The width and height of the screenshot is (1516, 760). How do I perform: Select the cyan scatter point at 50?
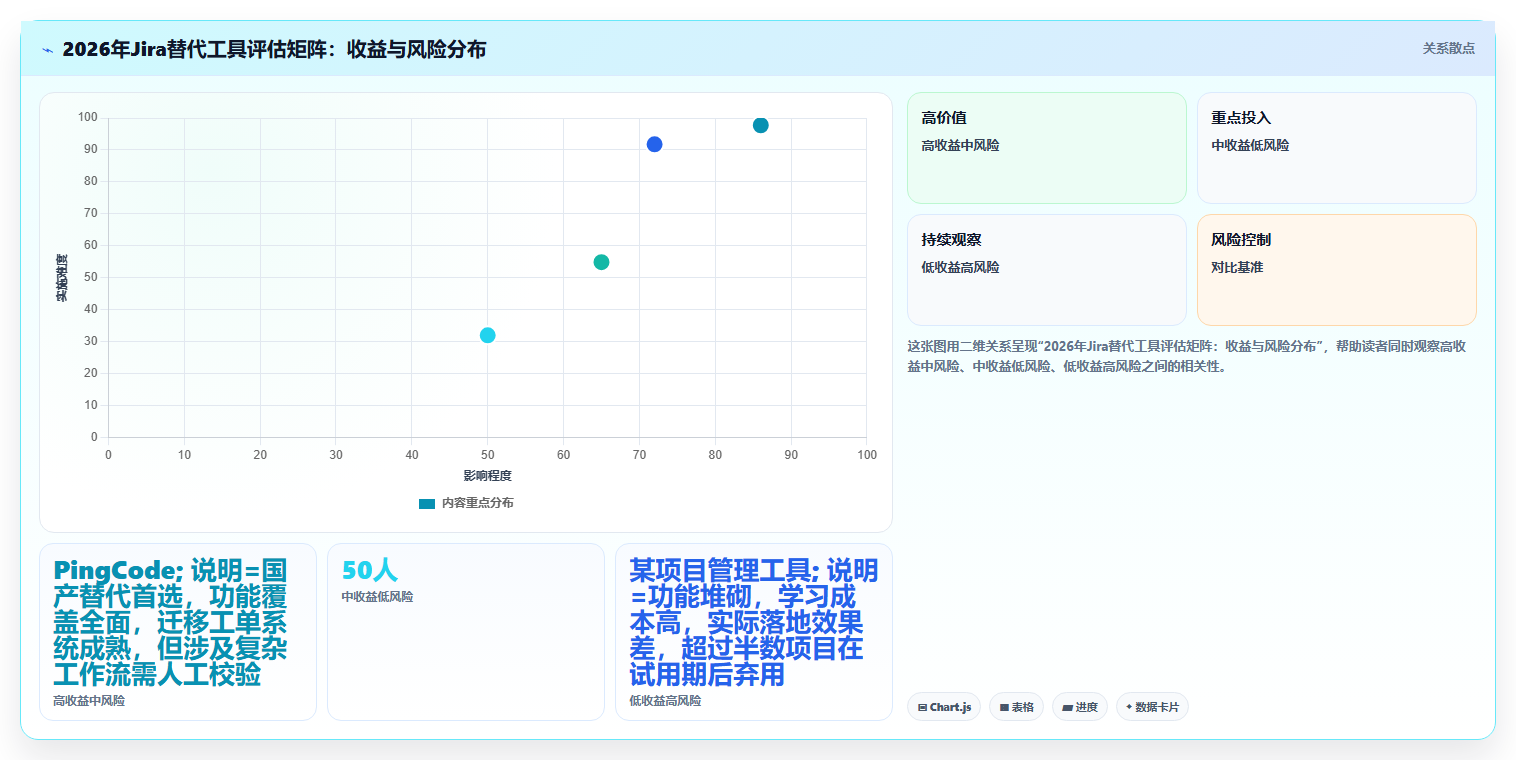(x=487, y=335)
